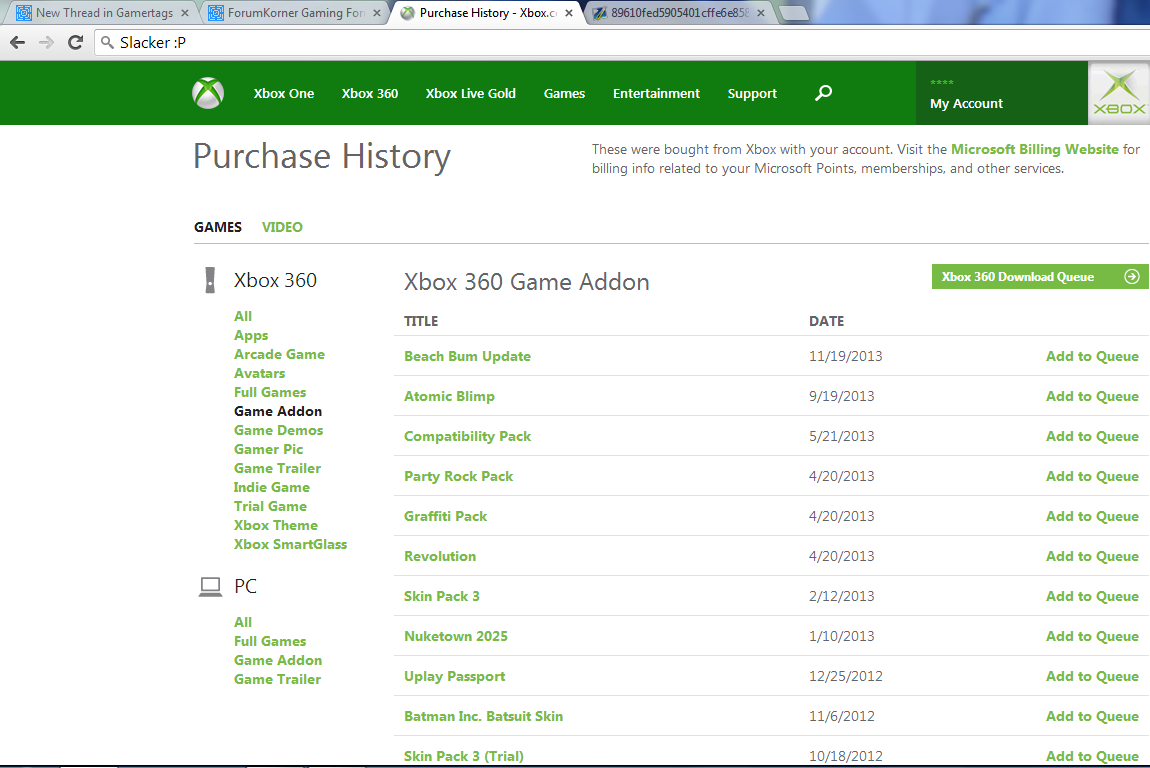This screenshot has height=768, width=1150.
Task: Select Xbox 360 Game Addon filter
Action: tap(278, 412)
